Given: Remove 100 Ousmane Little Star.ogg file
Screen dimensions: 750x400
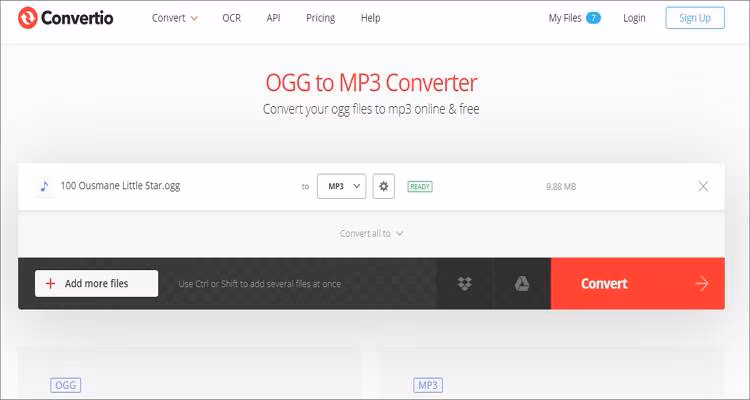Looking at the screenshot, I should click(x=703, y=187).
